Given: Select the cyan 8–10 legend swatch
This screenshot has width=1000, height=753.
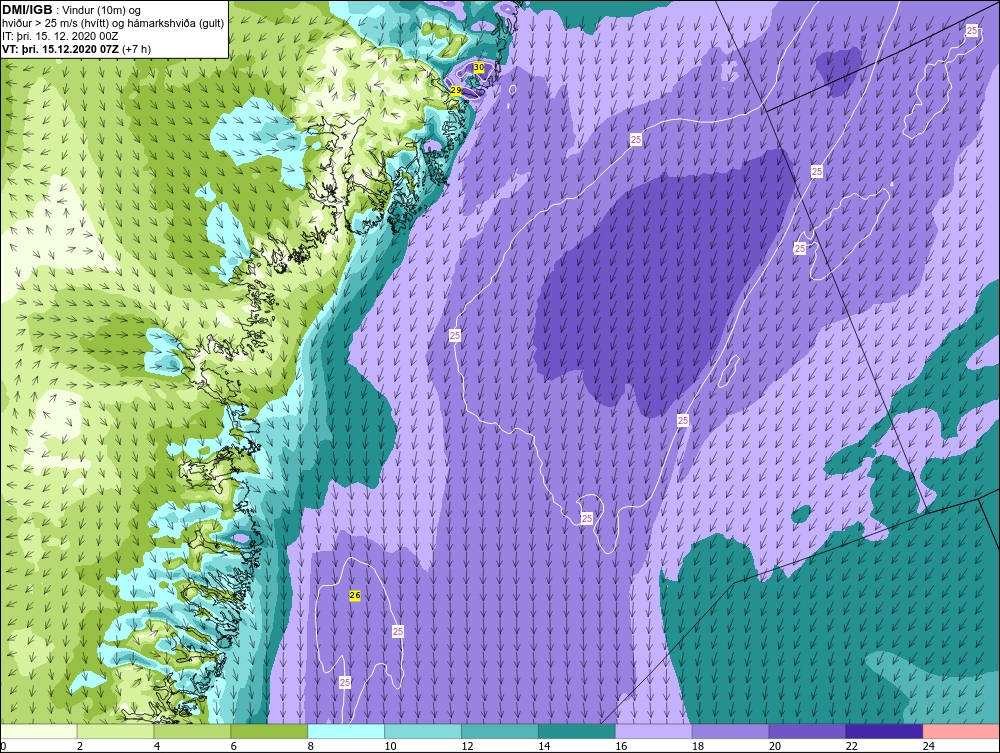Looking at the screenshot, I should tap(346, 731).
